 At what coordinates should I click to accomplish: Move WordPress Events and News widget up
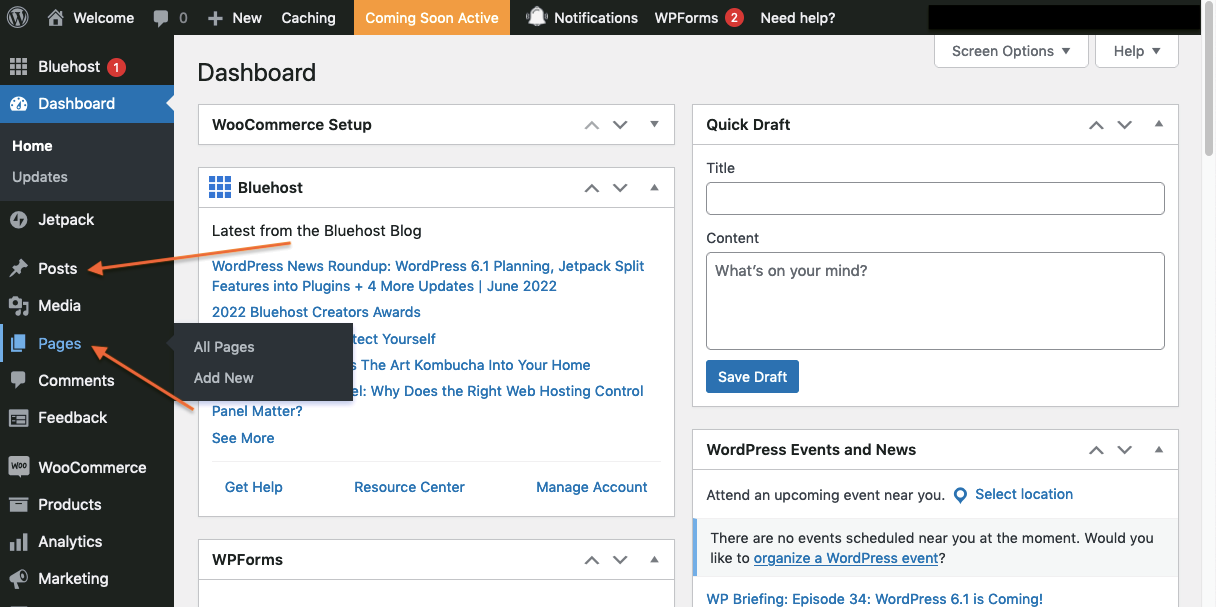(1096, 450)
